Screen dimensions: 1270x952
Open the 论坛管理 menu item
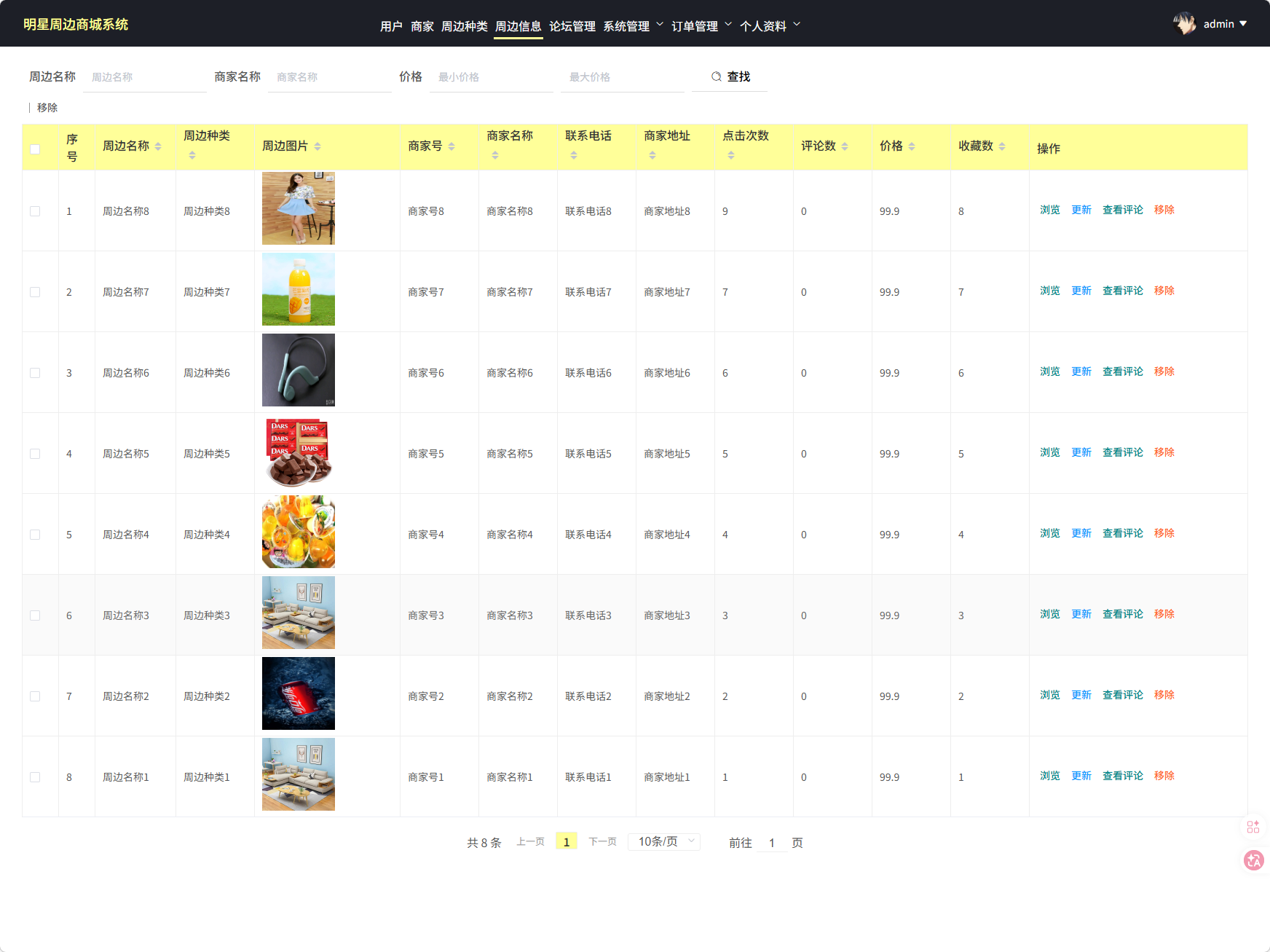pyautogui.click(x=572, y=26)
